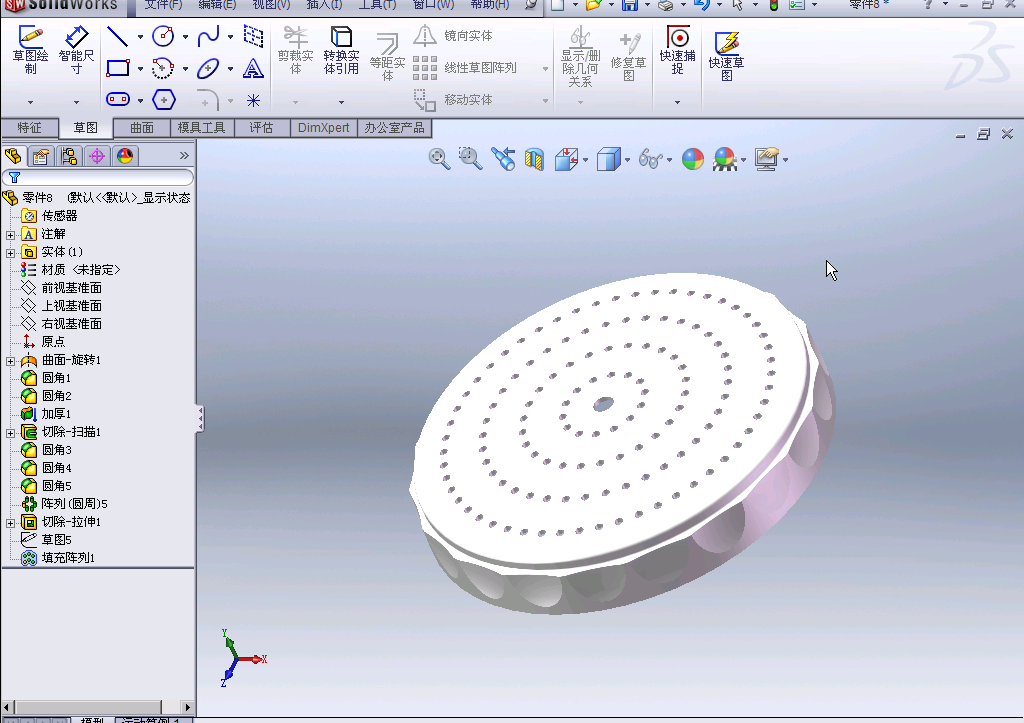Select the 圆角3 feature in the tree
The width and height of the screenshot is (1024, 723).
point(54,450)
